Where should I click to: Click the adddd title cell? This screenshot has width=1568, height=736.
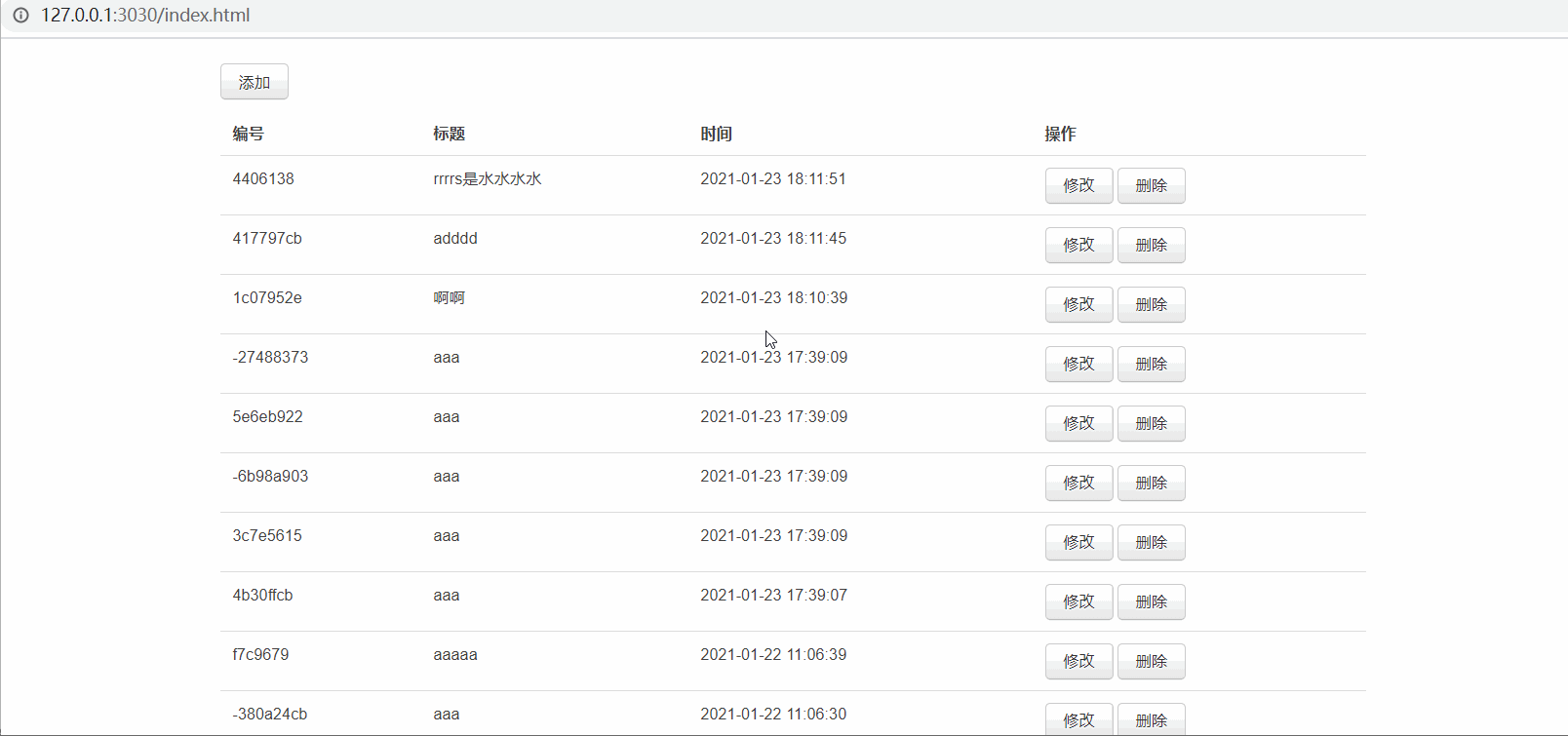click(455, 239)
